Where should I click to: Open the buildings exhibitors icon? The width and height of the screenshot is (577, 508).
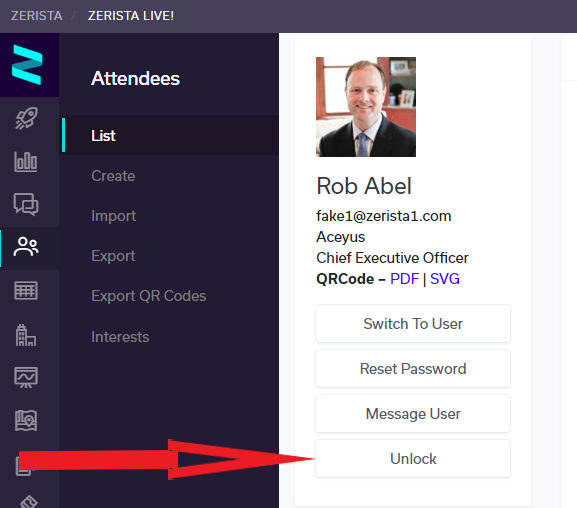26,335
